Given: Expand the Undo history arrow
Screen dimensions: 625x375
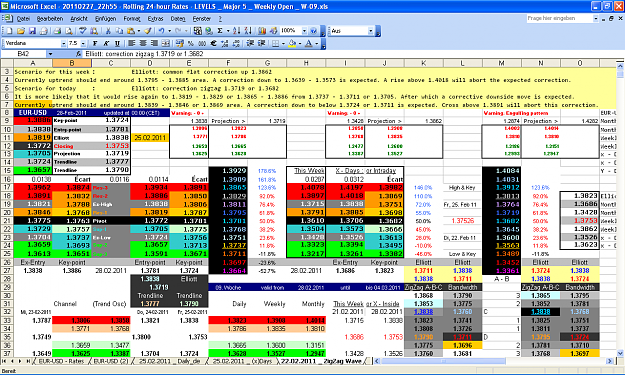Looking at the screenshot, I should click(169, 31).
